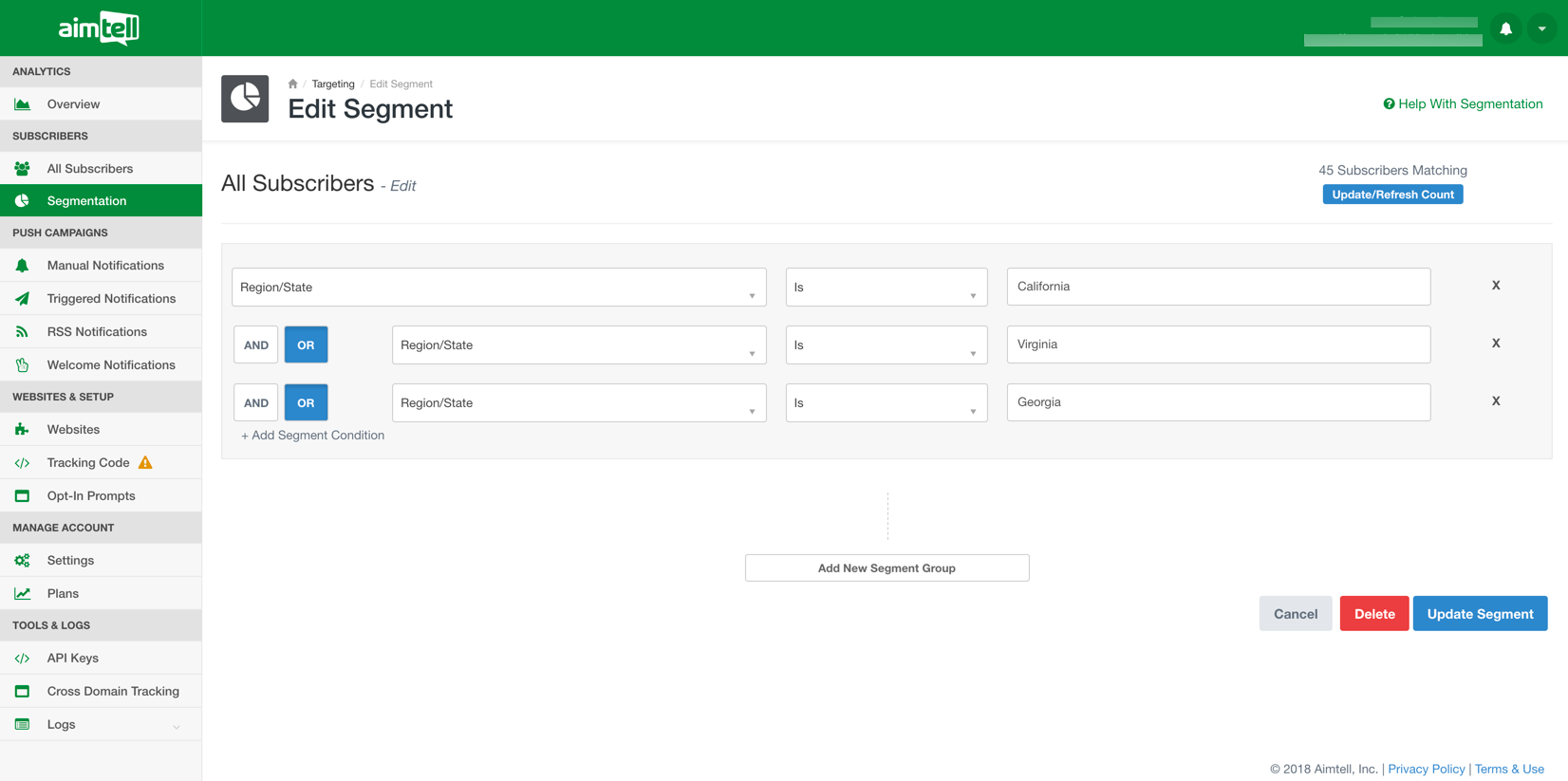Click the Manual Notifications bell icon
Image resolution: width=1568 pixels, height=781 pixels.
[x=22, y=266]
